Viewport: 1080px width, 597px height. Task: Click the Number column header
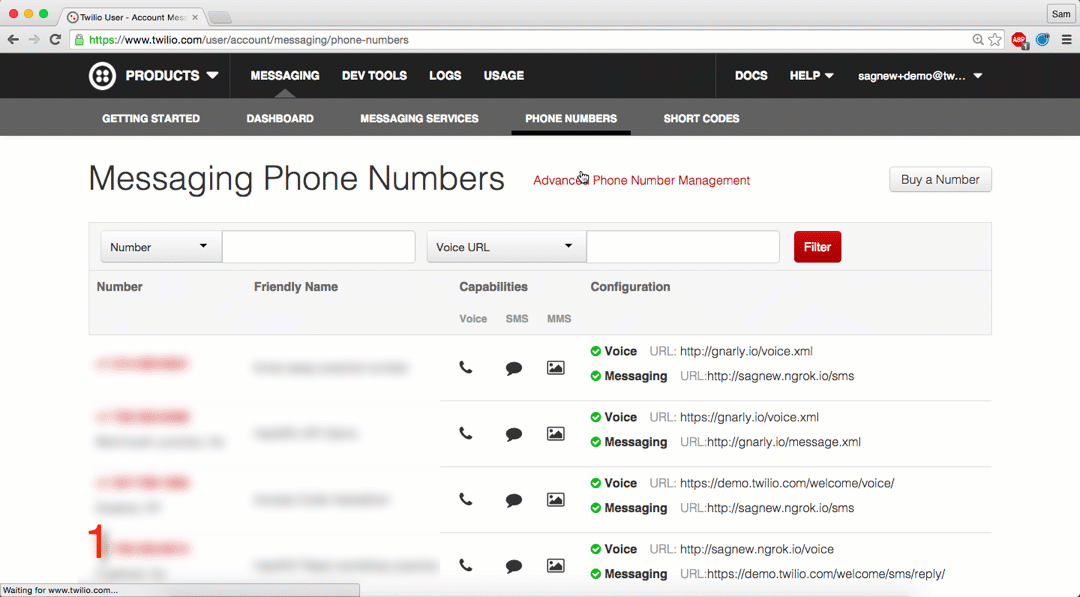click(x=119, y=287)
